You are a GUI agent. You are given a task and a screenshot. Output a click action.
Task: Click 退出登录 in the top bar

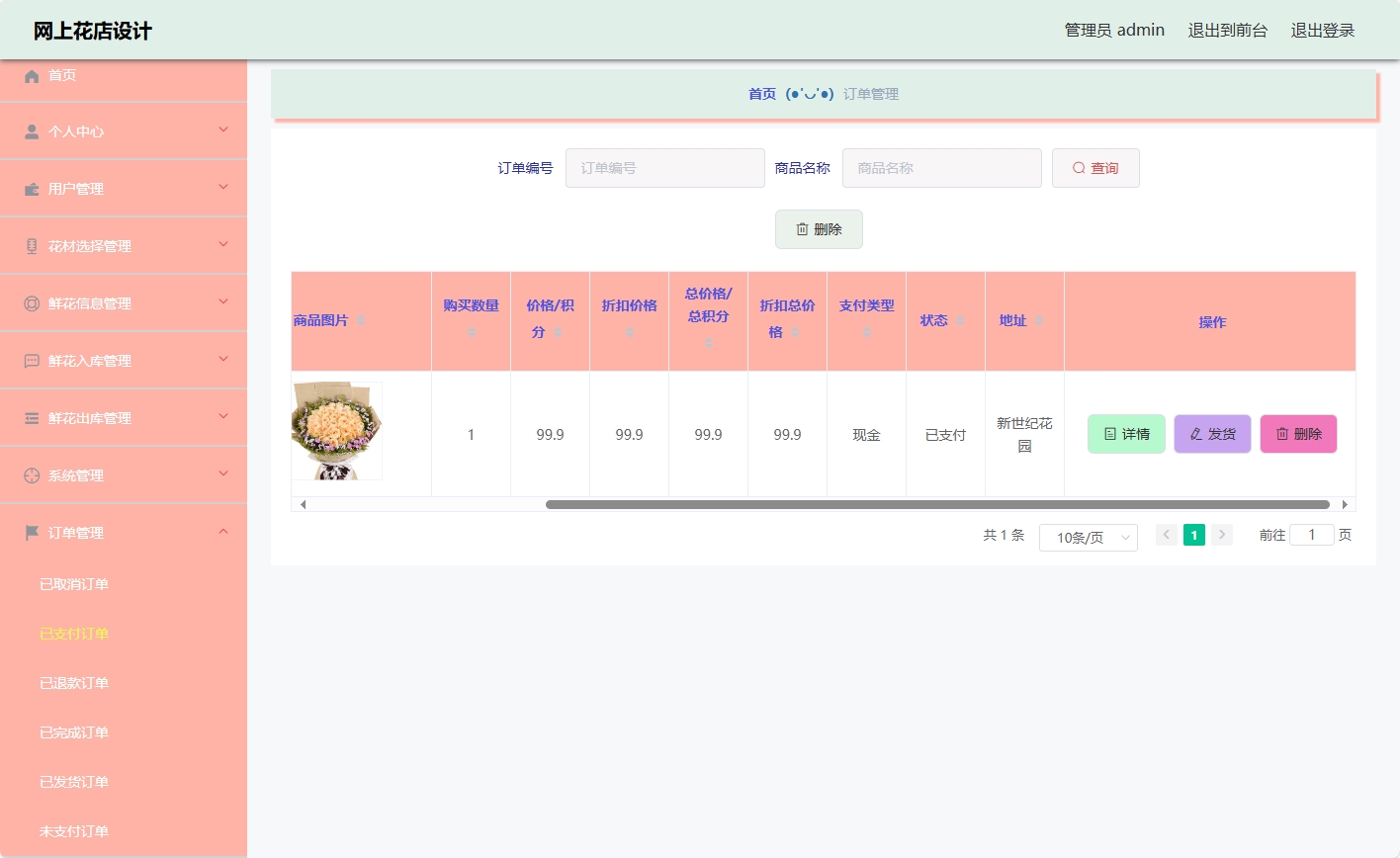pos(1322,30)
